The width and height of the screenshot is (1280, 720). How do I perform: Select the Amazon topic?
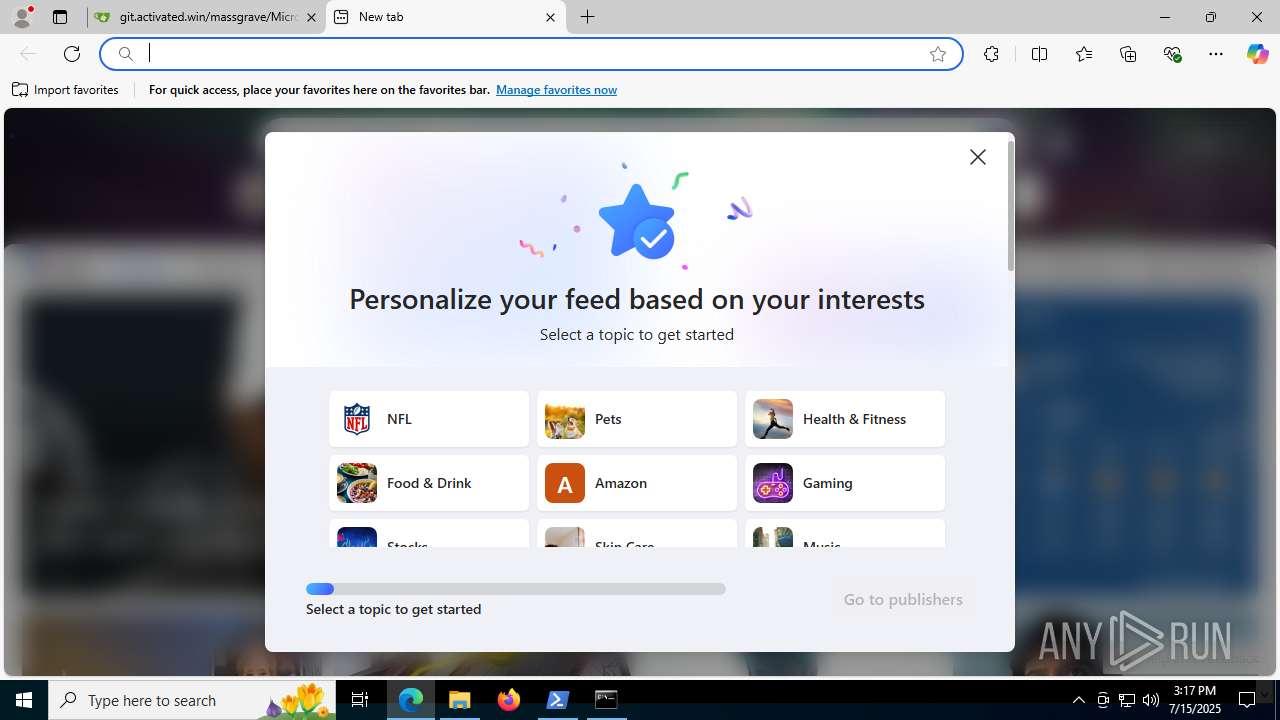637,483
